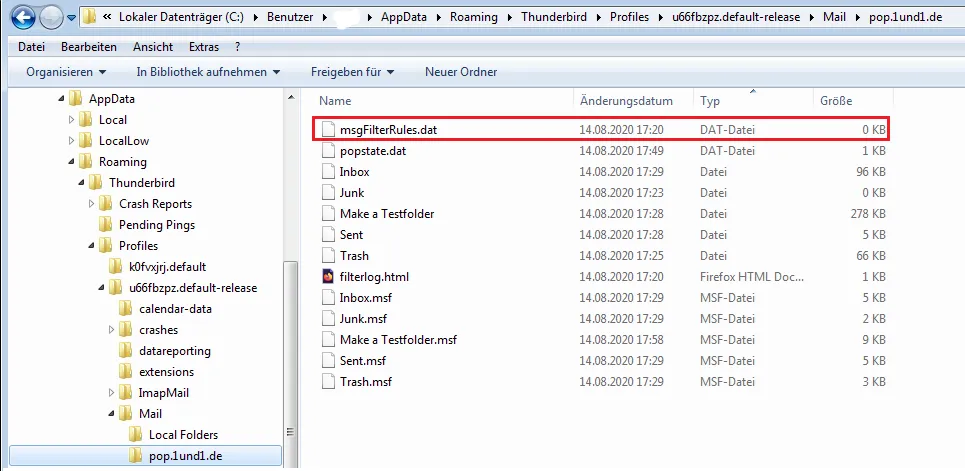Click the Inbox.msf file icon
Screen dimensions: 965x471
327,298
